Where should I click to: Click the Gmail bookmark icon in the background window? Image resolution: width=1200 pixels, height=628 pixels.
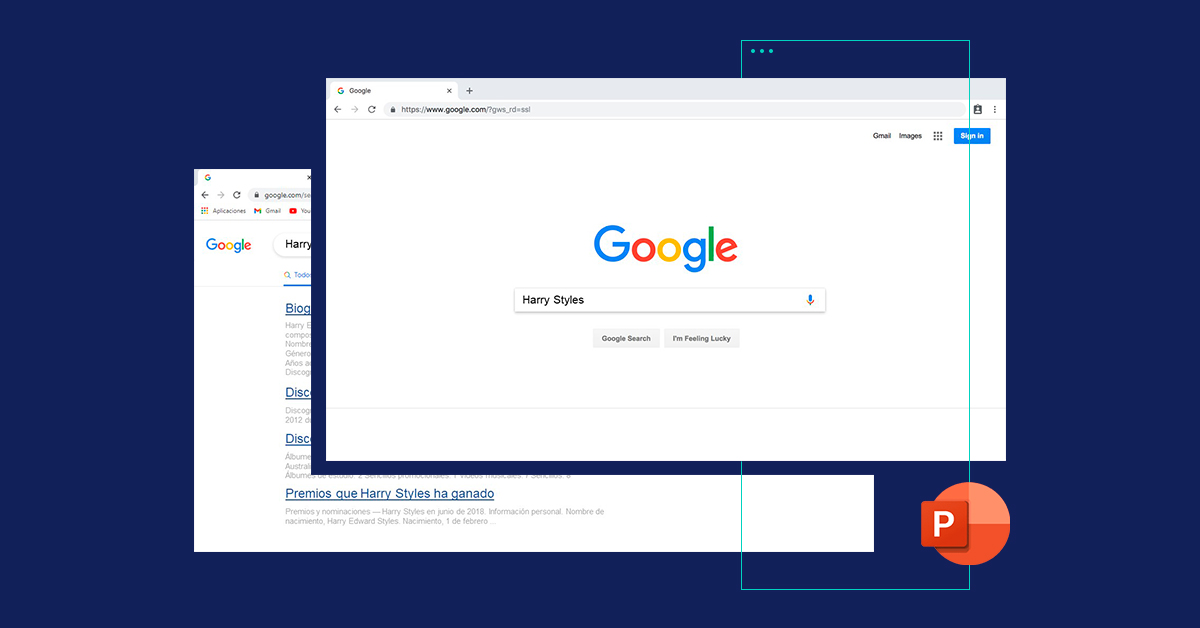[257, 210]
